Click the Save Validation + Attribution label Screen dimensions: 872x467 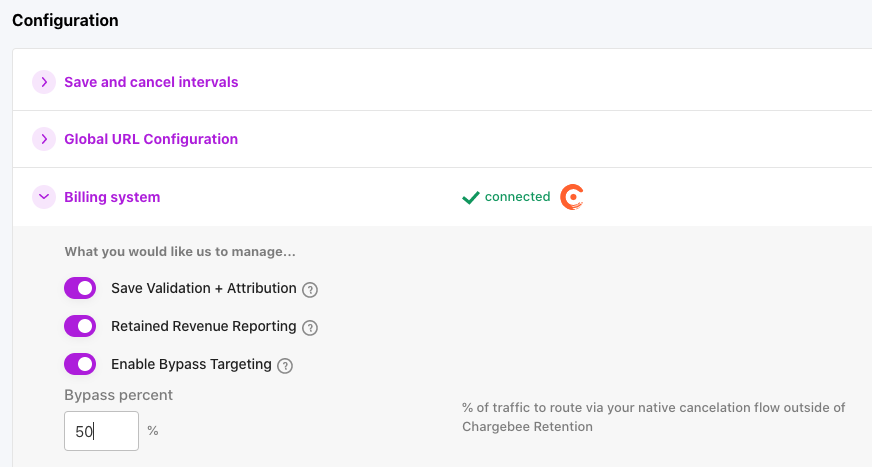click(x=203, y=288)
